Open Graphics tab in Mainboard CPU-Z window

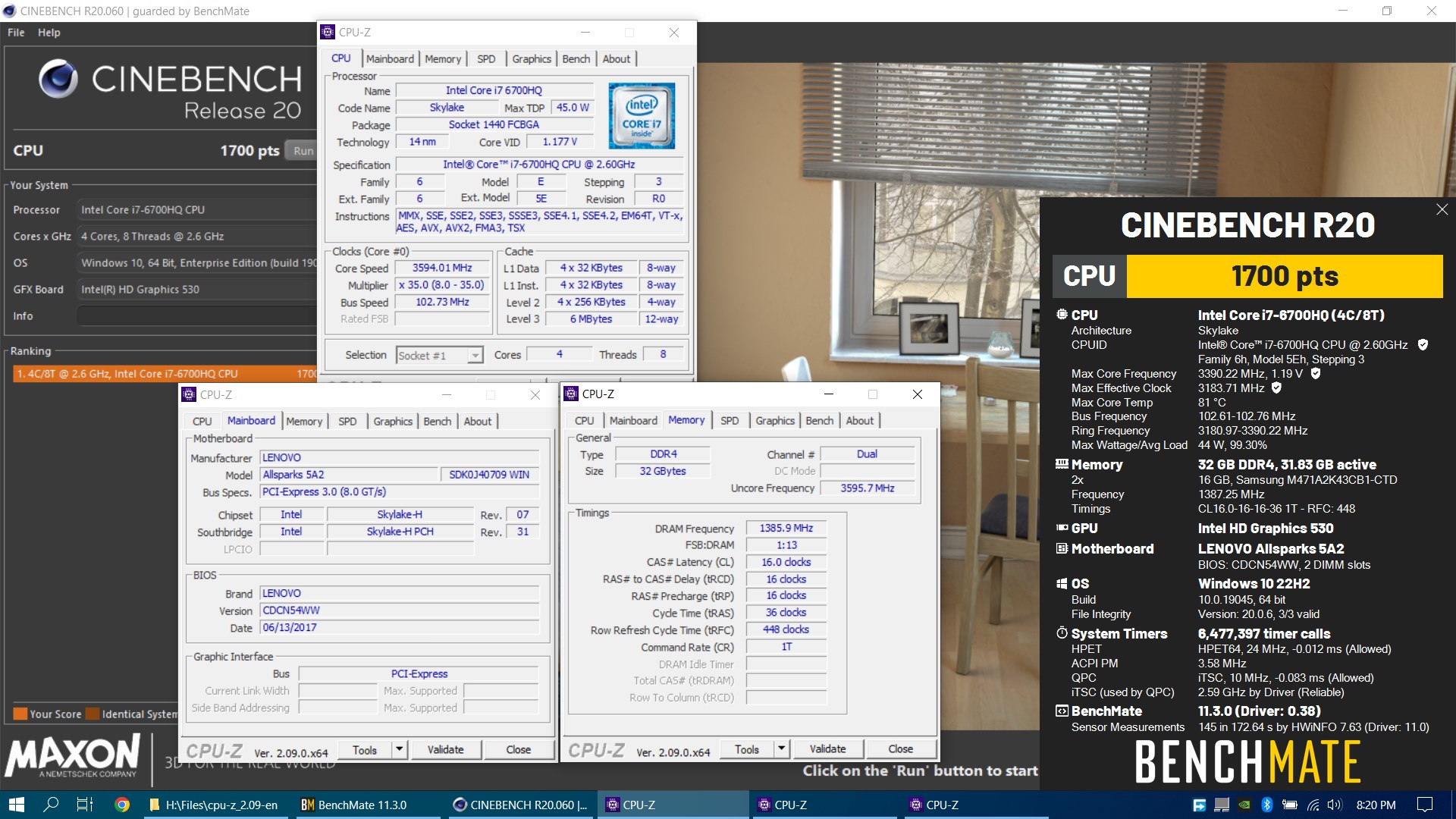point(393,422)
